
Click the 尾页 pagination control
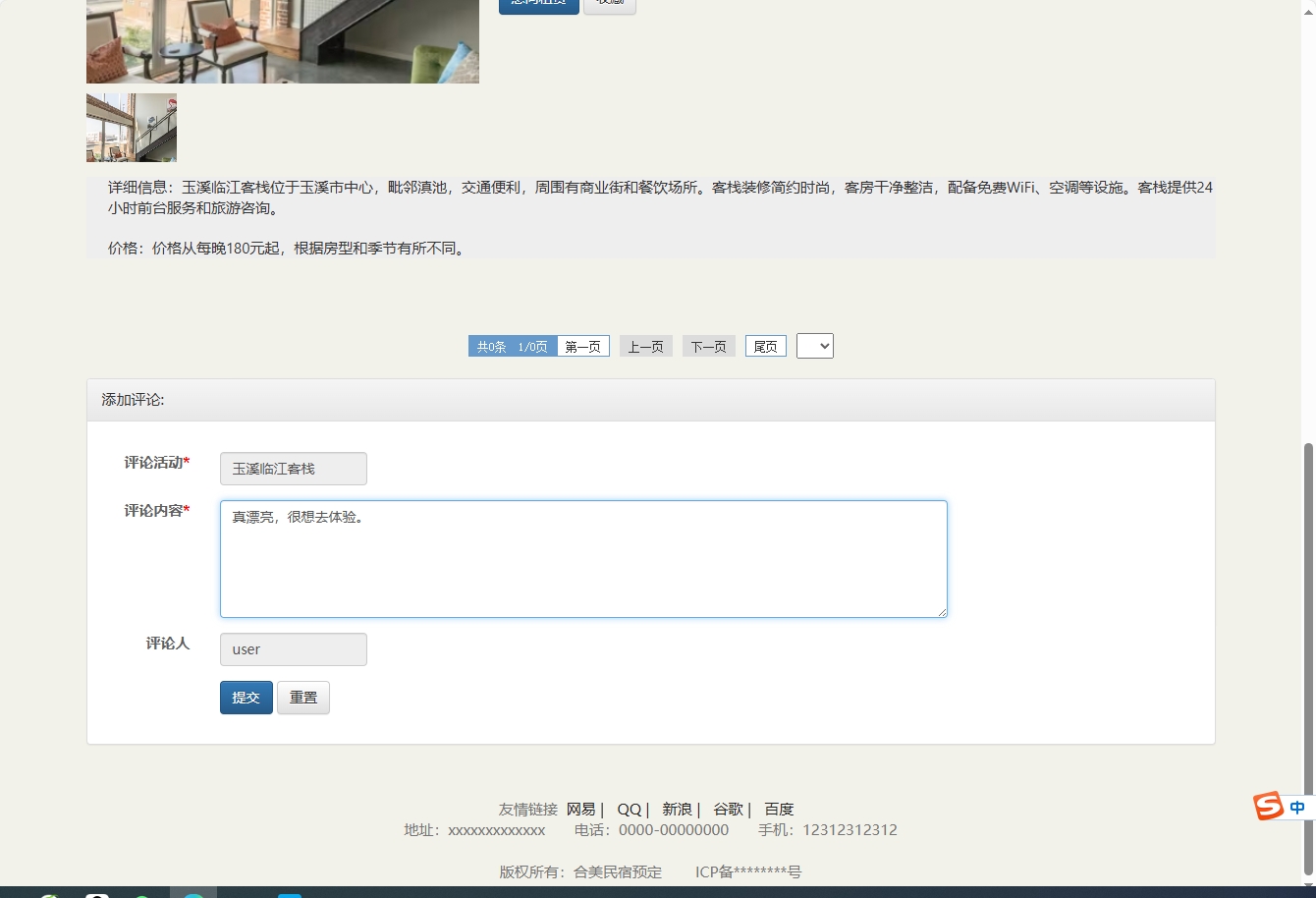765,345
